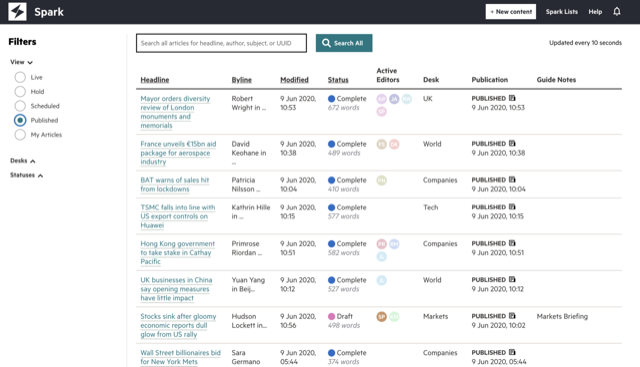Focus the article search input field
This screenshot has height=367, width=640.
221,43
